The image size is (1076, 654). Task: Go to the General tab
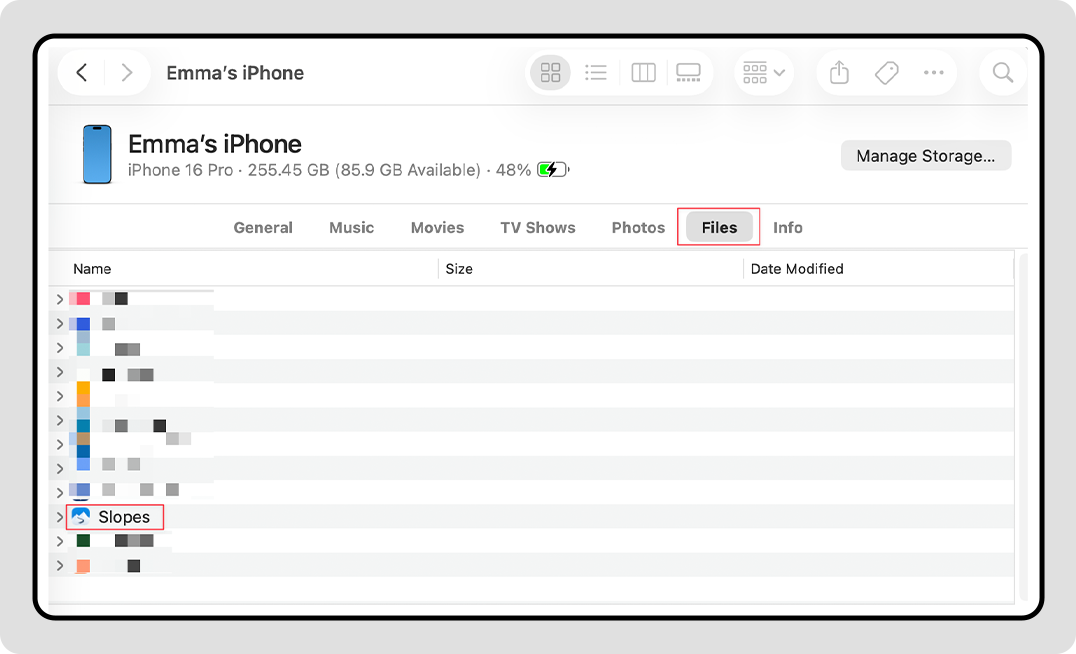click(x=263, y=228)
